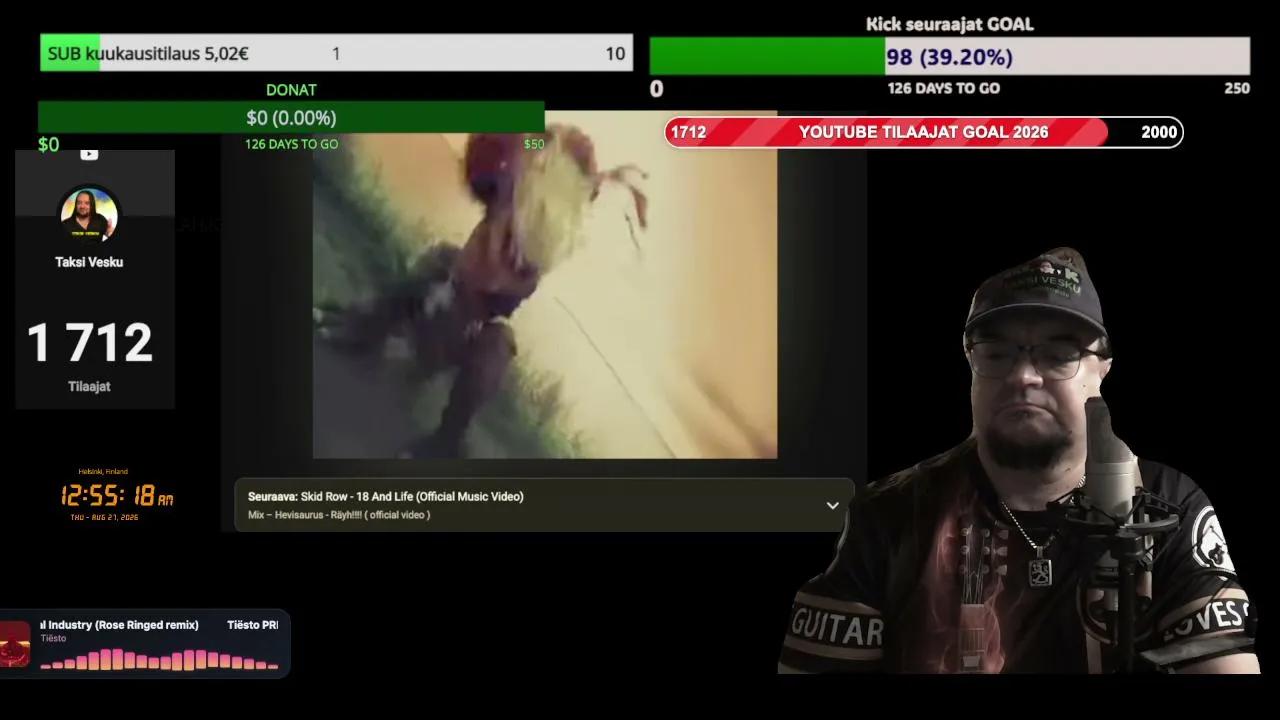Click the "DONAT" label
1280x720 pixels.
pyautogui.click(x=291, y=90)
